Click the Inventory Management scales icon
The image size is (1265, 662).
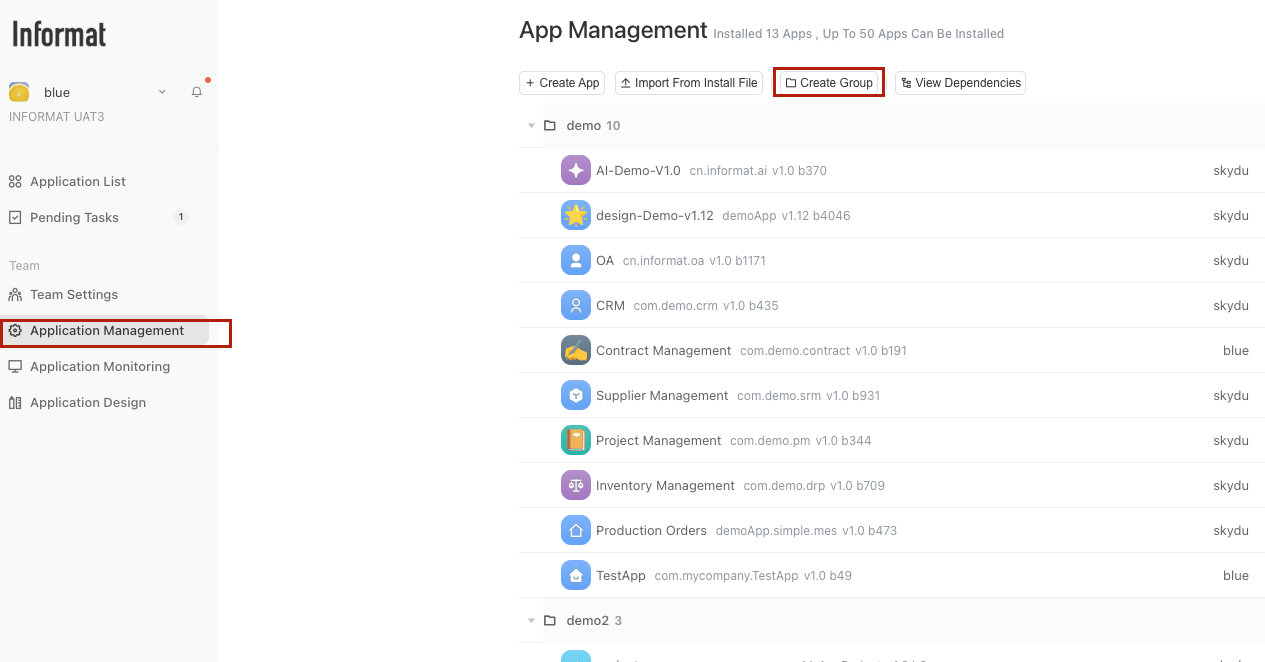(x=576, y=486)
